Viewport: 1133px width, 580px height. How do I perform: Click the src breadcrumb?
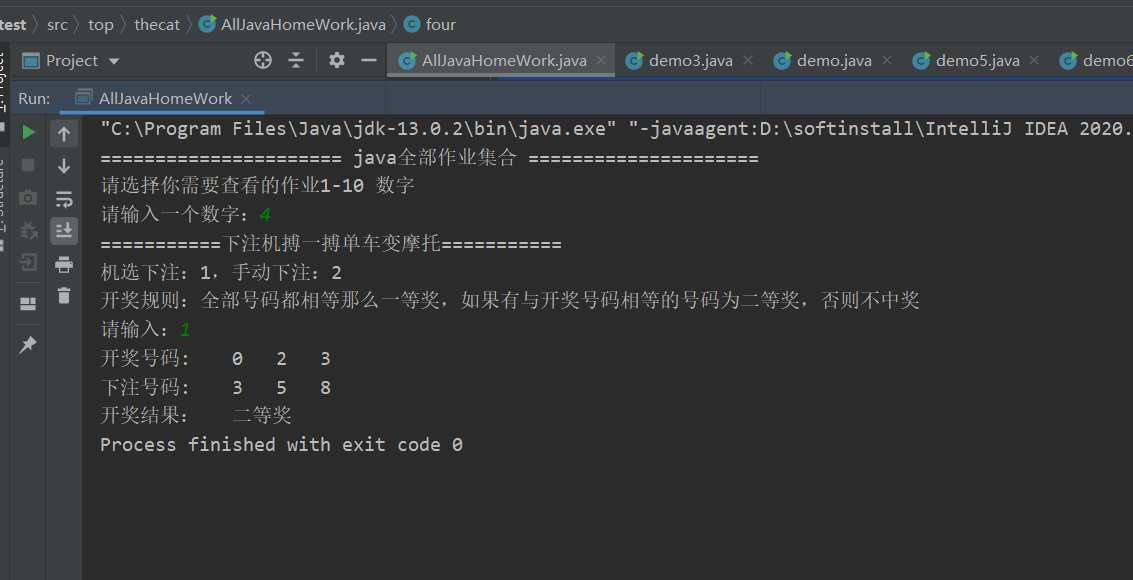57,25
